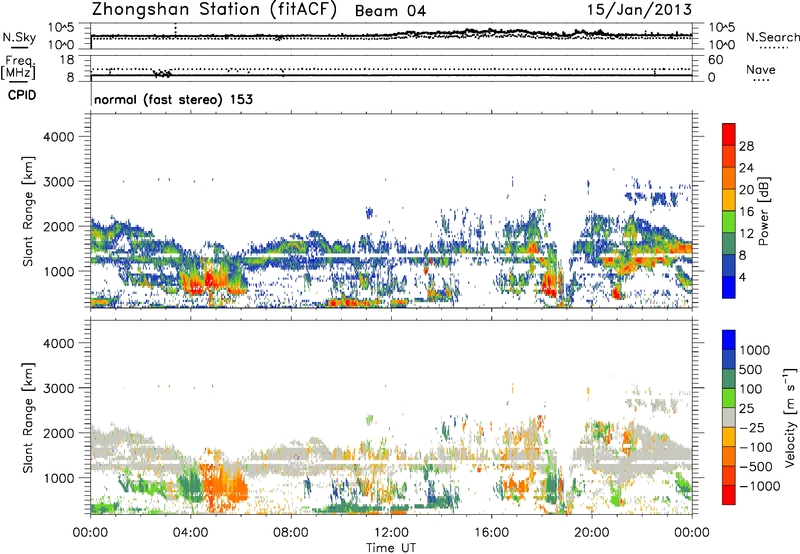Image resolution: width=800 pixels, height=554 pixels.
Task: Select the Beam 04 label
Action: pyautogui.click(x=390, y=11)
